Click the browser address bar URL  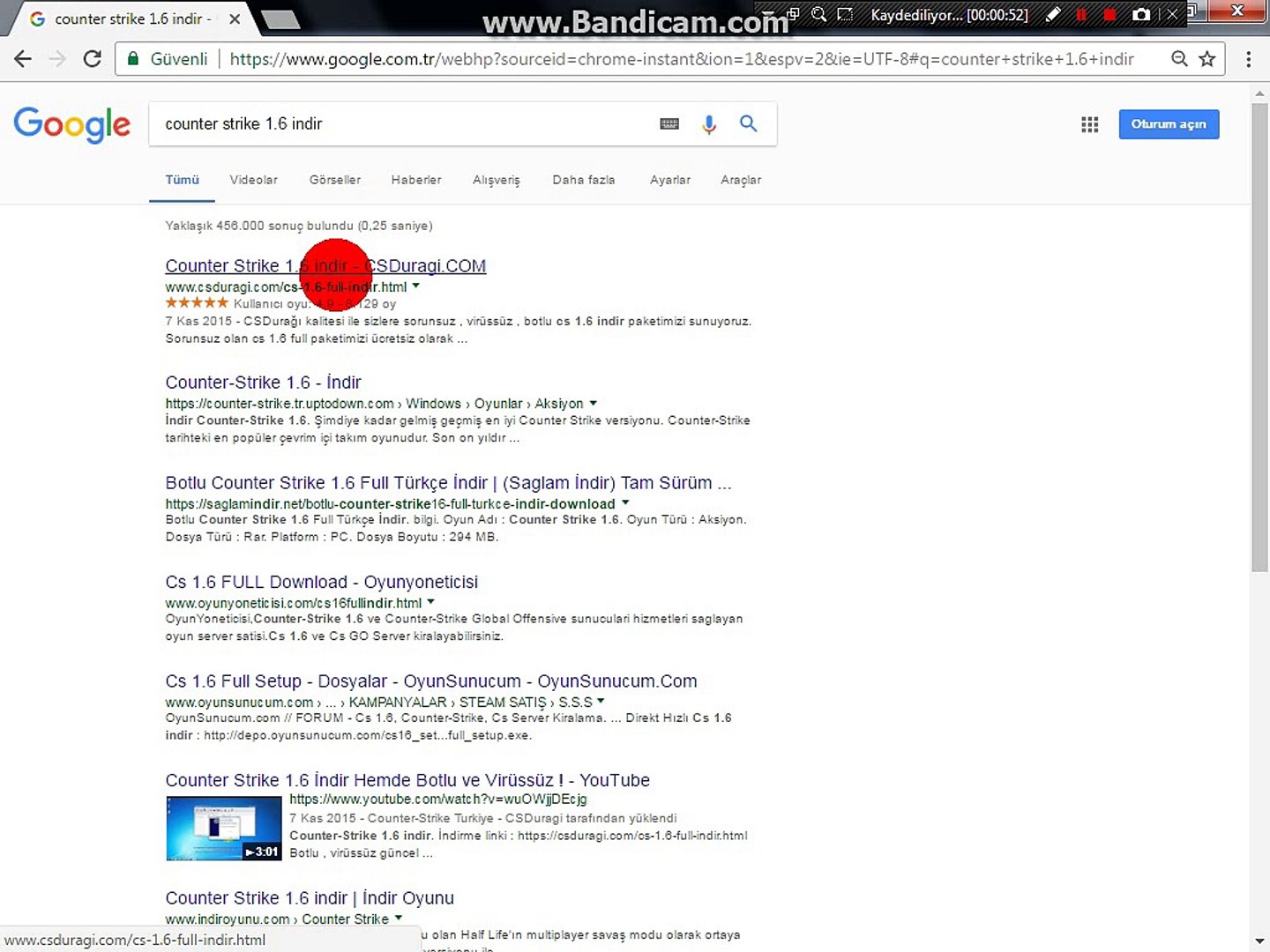tap(682, 59)
